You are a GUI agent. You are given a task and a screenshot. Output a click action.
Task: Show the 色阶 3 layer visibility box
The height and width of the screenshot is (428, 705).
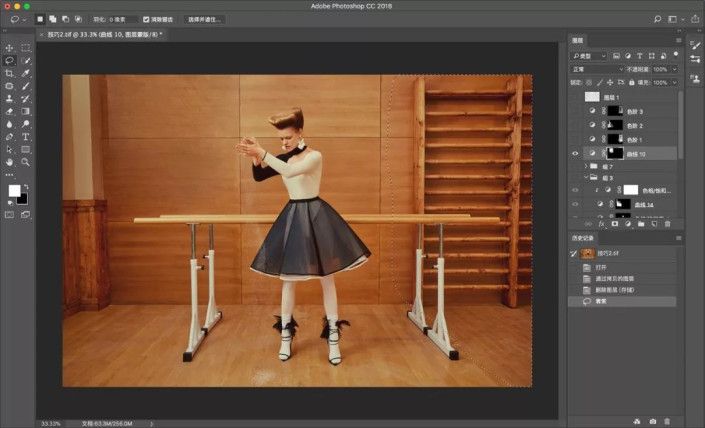point(575,111)
